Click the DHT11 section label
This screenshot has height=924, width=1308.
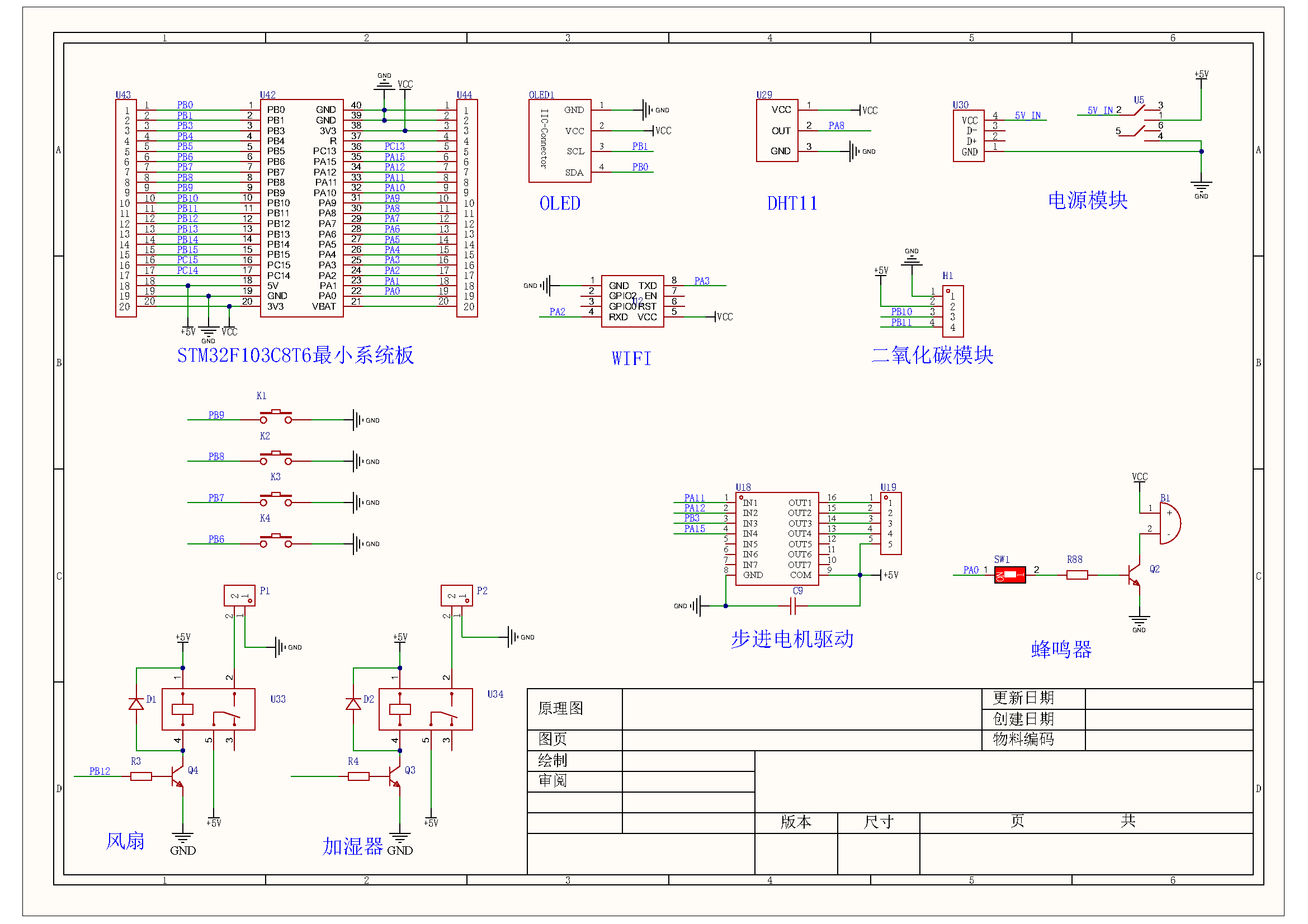click(792, 203)
